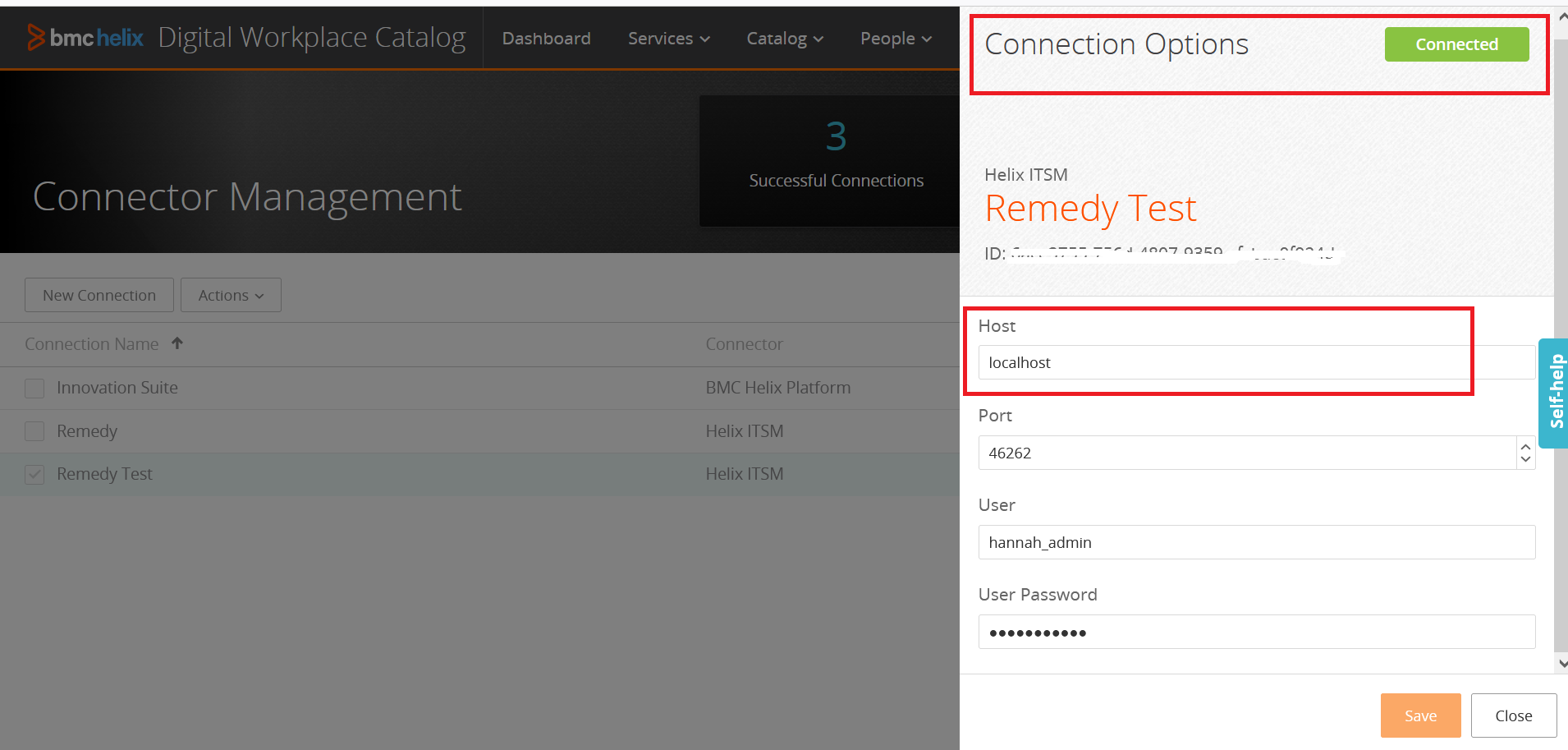This screenshot has width=1568, height=750.
Task: Save the connection options
Action: pos(1420,715)
